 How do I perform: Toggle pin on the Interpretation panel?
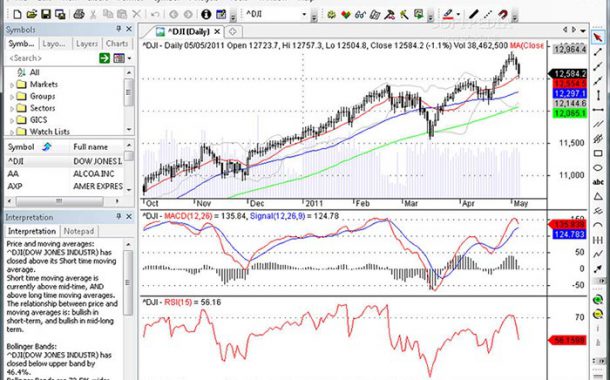pos(119,217)
